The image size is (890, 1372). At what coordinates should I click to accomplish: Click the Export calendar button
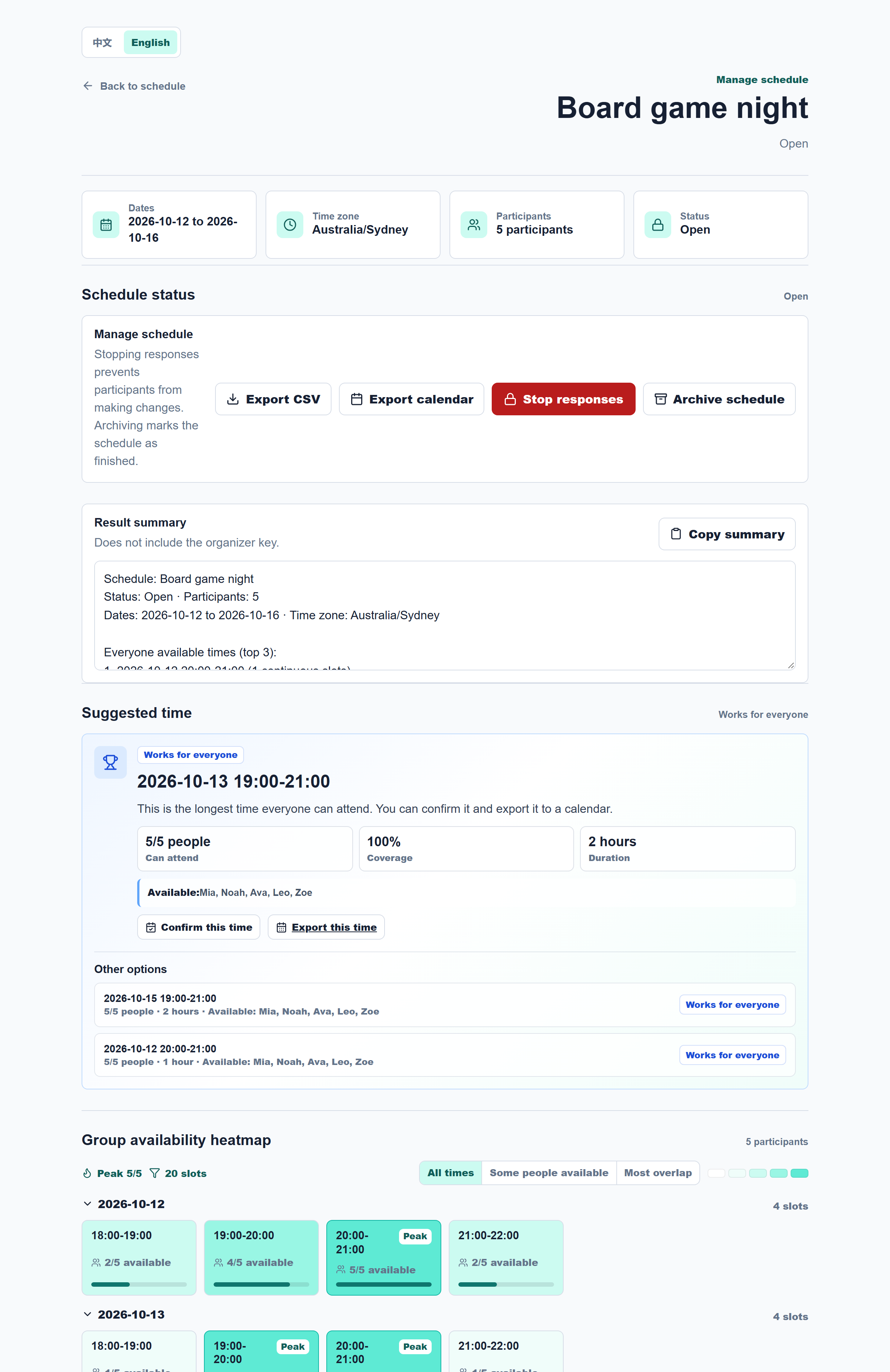pyautogui.click(x=412, y=399)
